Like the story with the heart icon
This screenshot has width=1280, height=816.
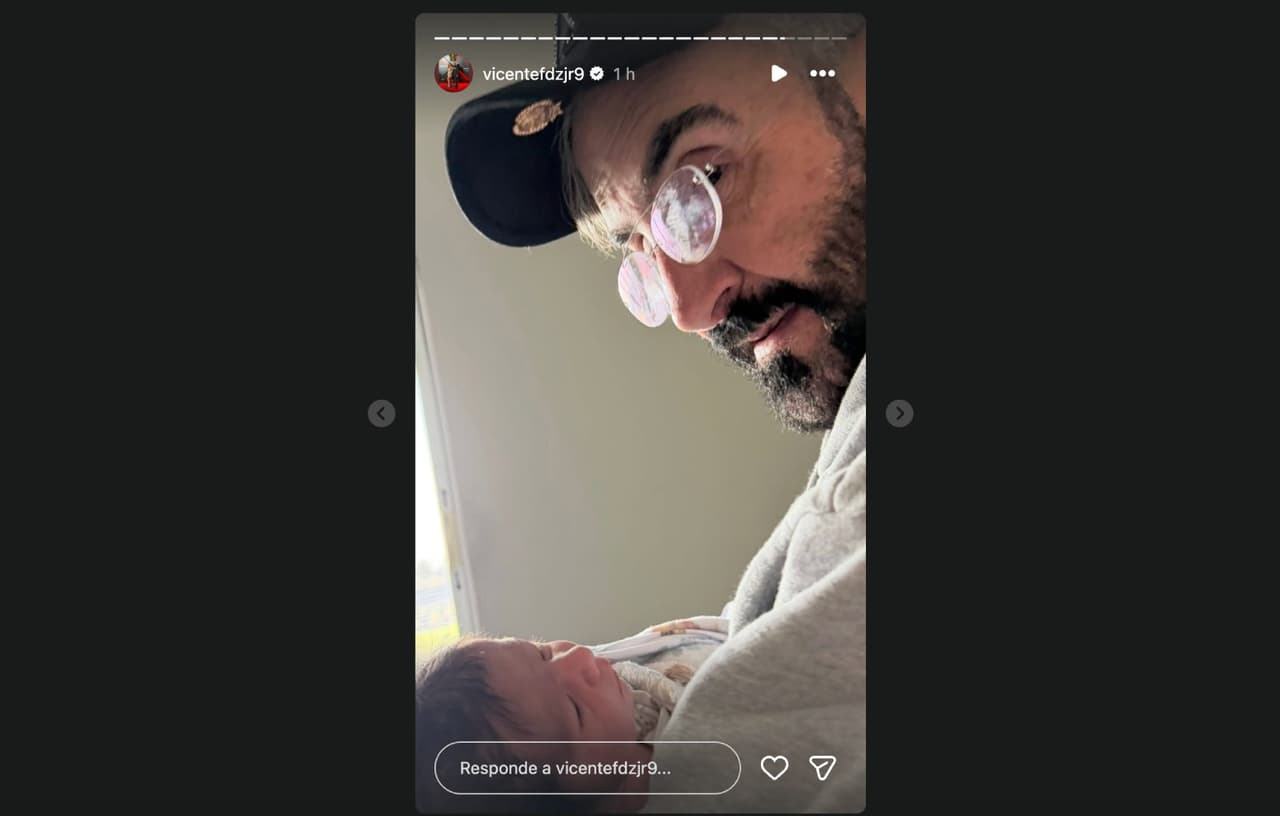tap(774, 767)
